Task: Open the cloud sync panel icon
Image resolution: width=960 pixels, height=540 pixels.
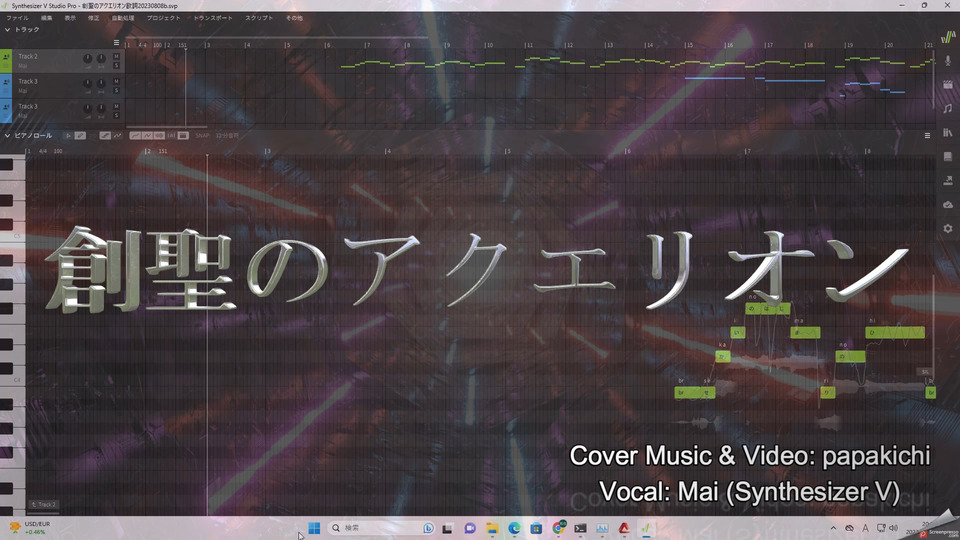Action: pos(948,204)
